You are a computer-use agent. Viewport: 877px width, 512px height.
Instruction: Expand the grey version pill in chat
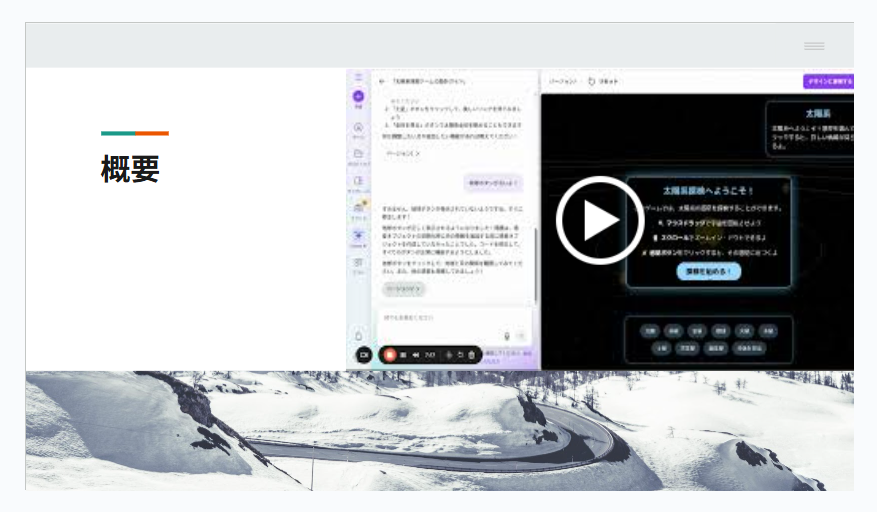pyautogui.click(x=402, y=289)
